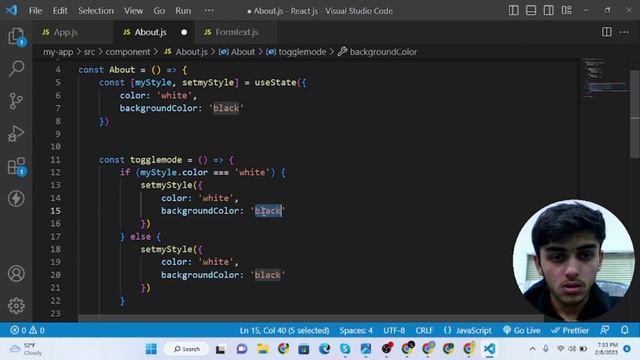
Task: Change line ending via CRLF status item
Action: click(424, 330)
